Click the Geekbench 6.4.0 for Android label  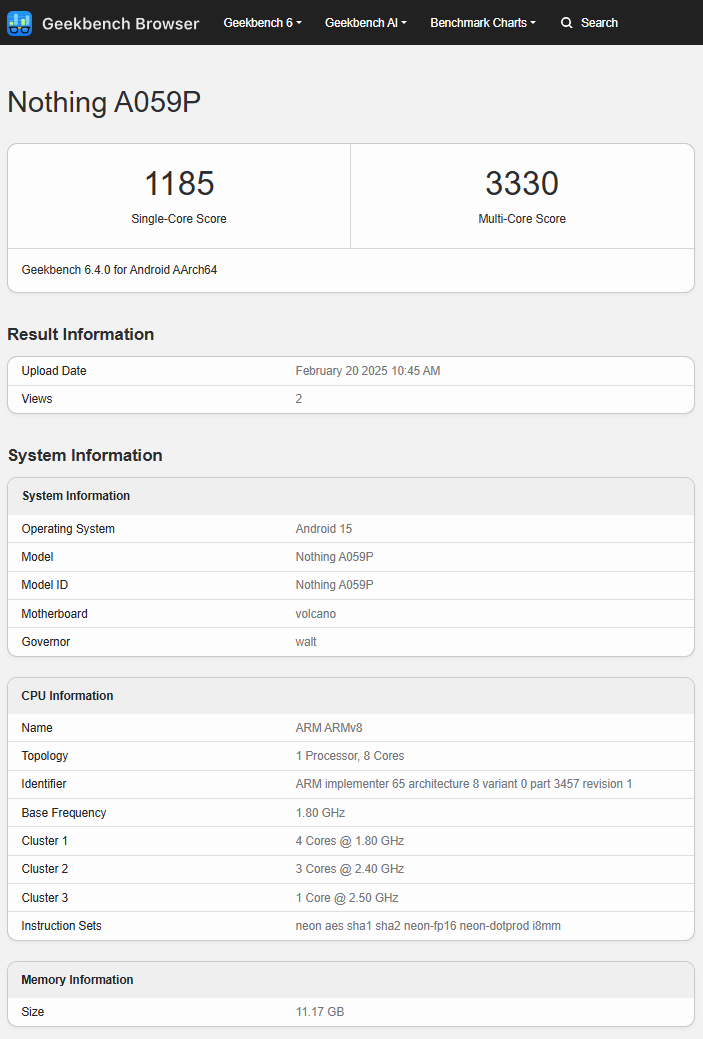[119, 269]
